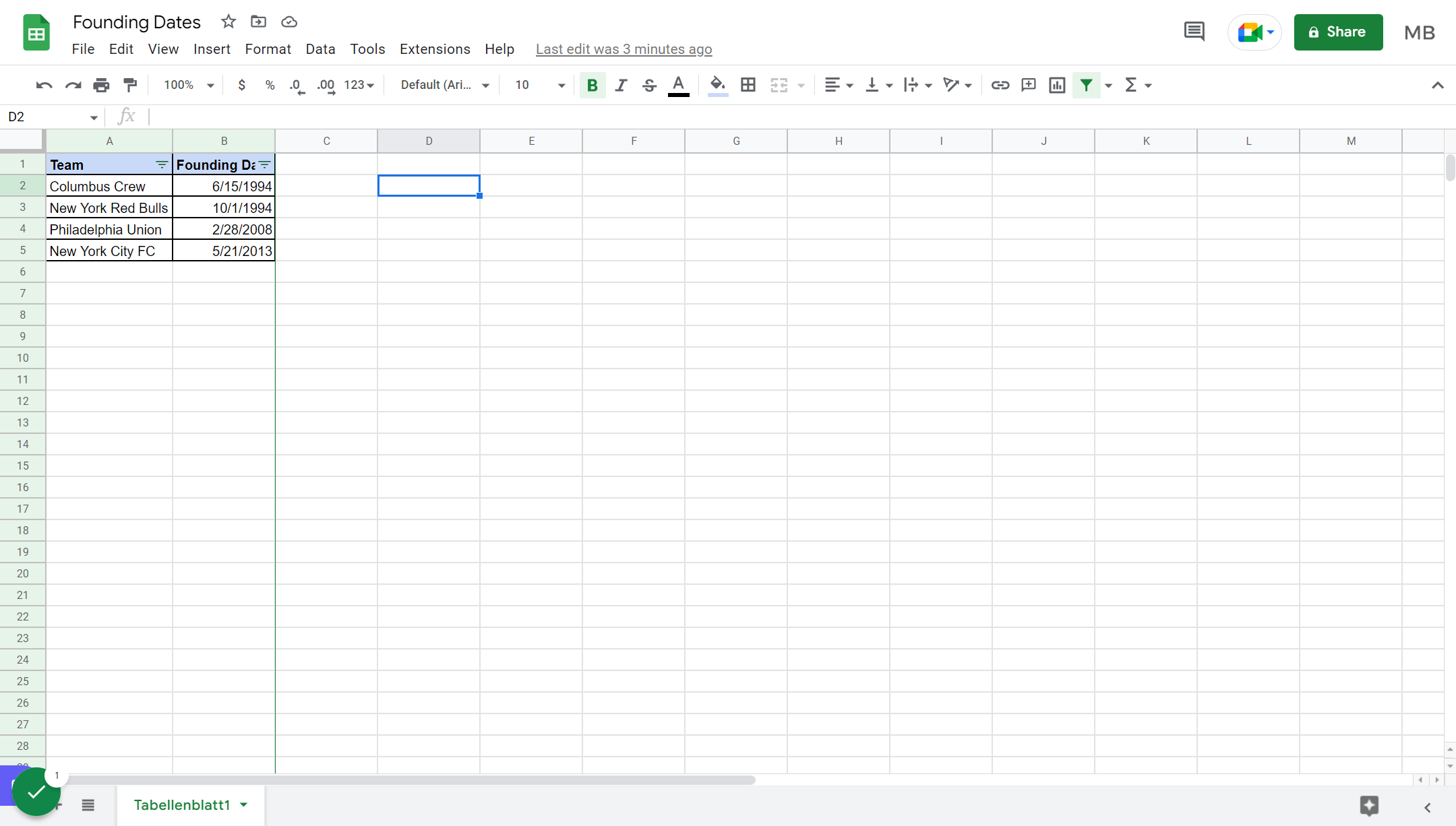The height and width of the screenshot is (826, 1456).
Task: Insert a comment from toolbar
Action: pos(1029,85)
